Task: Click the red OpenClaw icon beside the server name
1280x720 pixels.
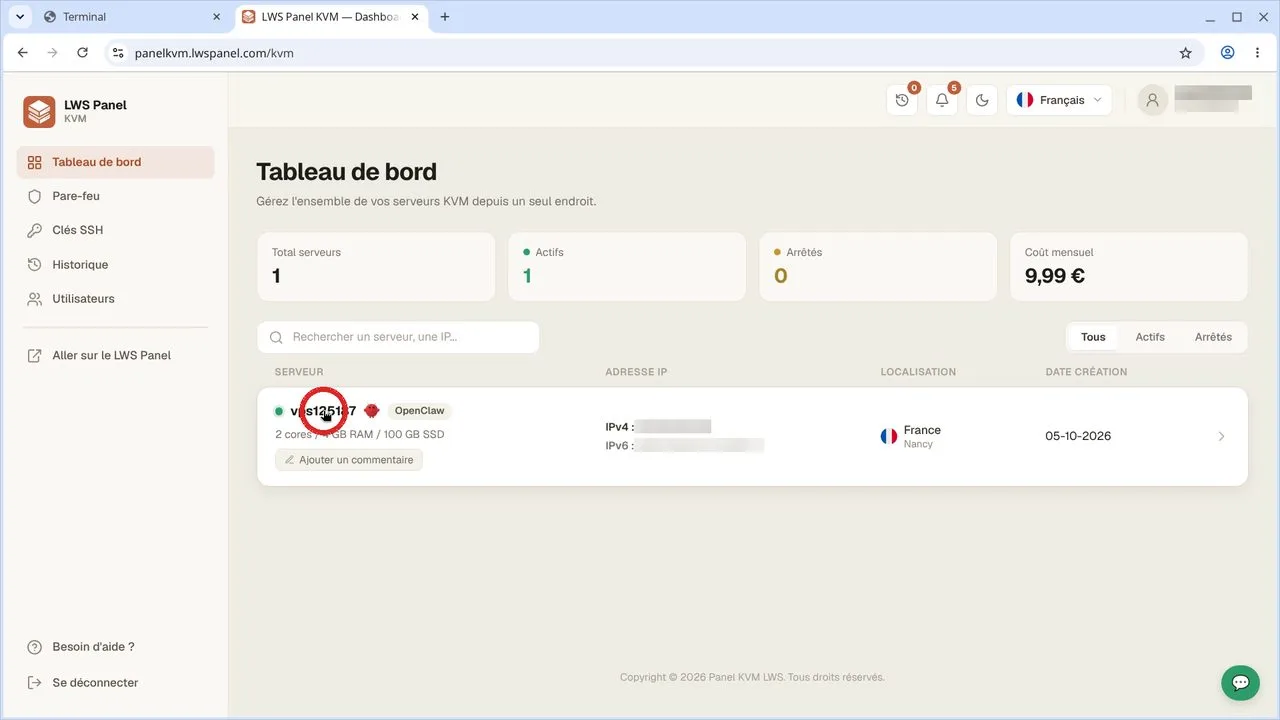Action: pos(372,411)
